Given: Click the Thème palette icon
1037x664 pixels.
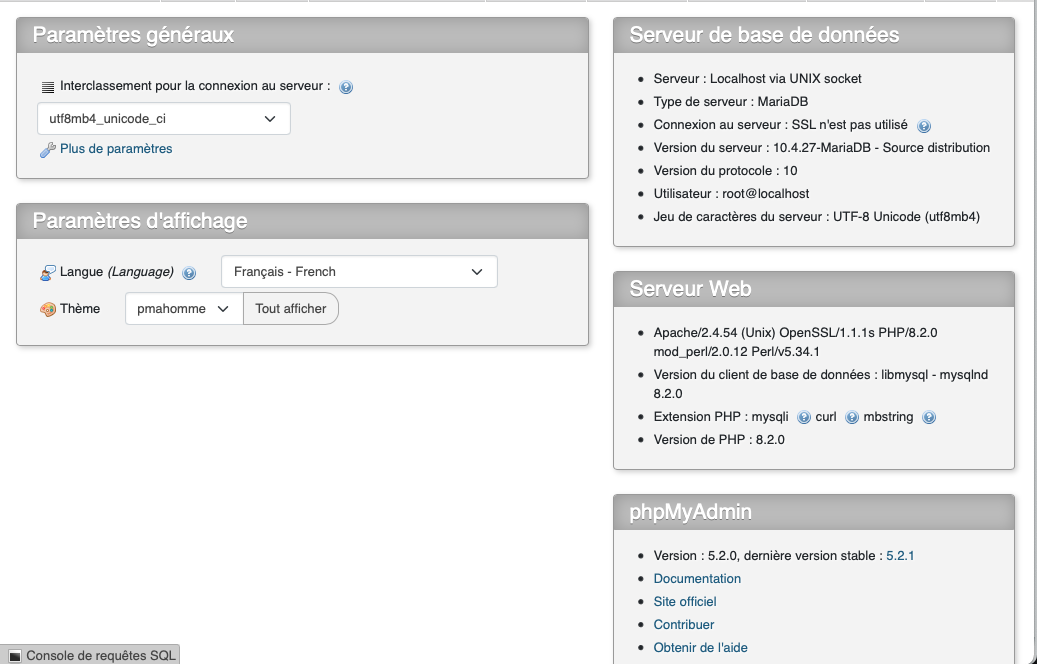Looking at the screenshot, I should click(x=47, y=310).
